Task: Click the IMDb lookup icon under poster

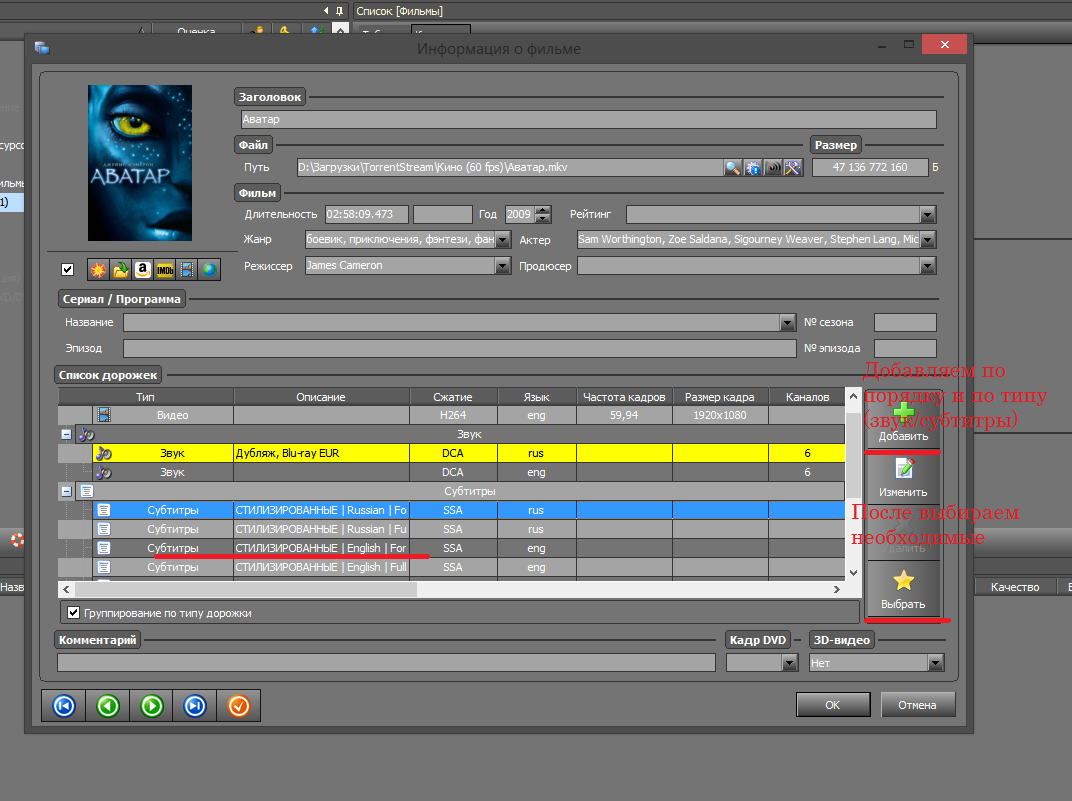Action: (164, 269)
